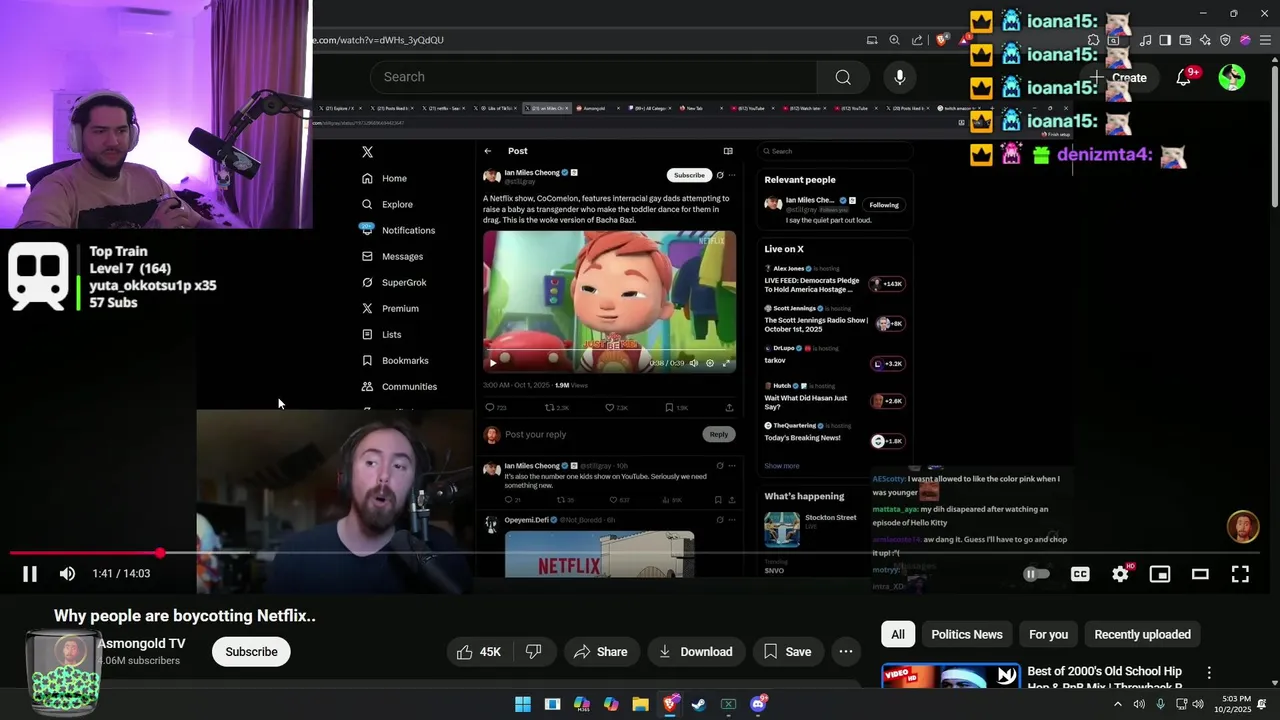Share the video
Image resolution: width=1280 pixels, height=720 pixels.
pos(600,652)
